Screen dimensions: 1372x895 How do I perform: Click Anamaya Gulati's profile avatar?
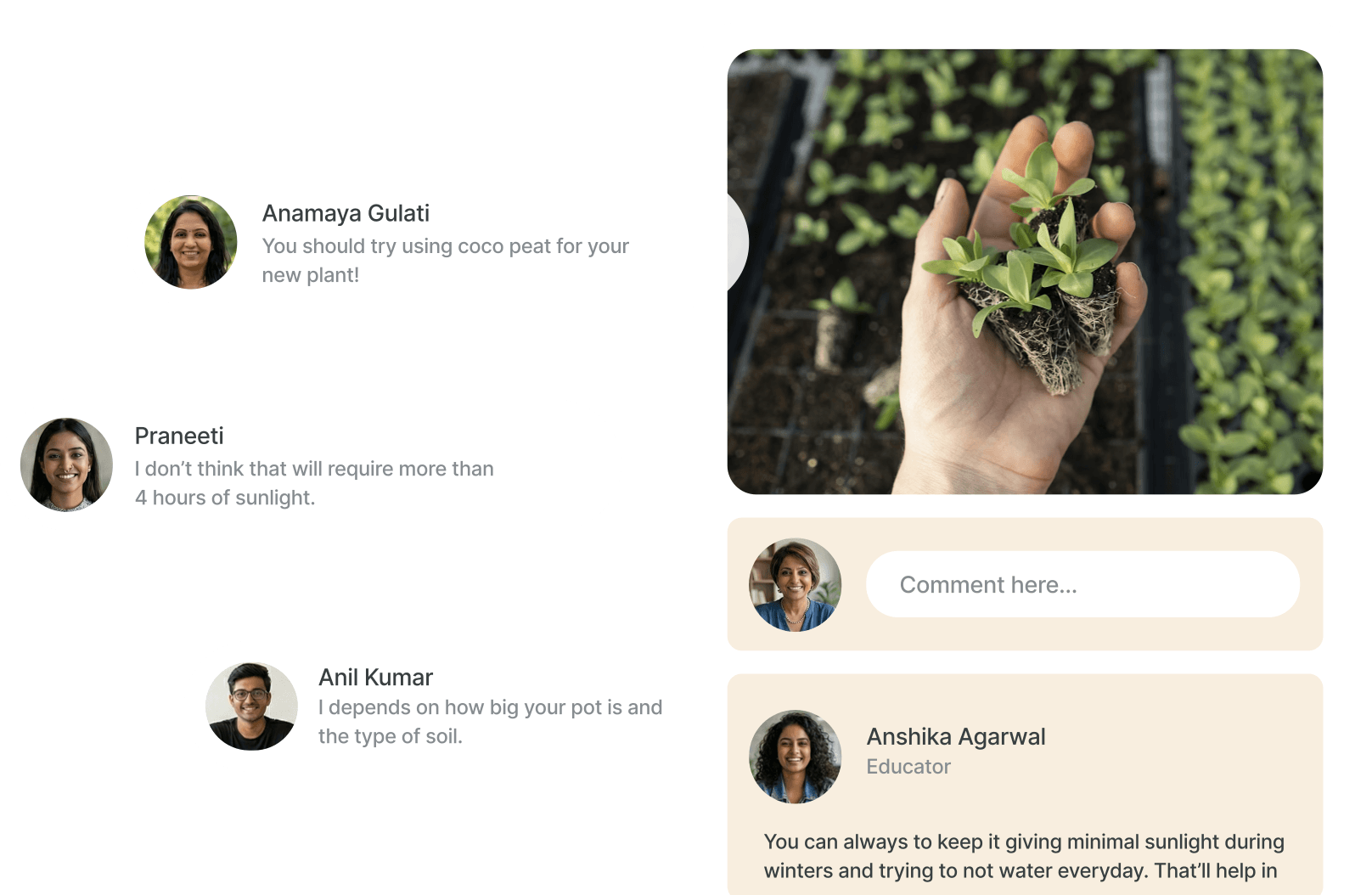191,242
